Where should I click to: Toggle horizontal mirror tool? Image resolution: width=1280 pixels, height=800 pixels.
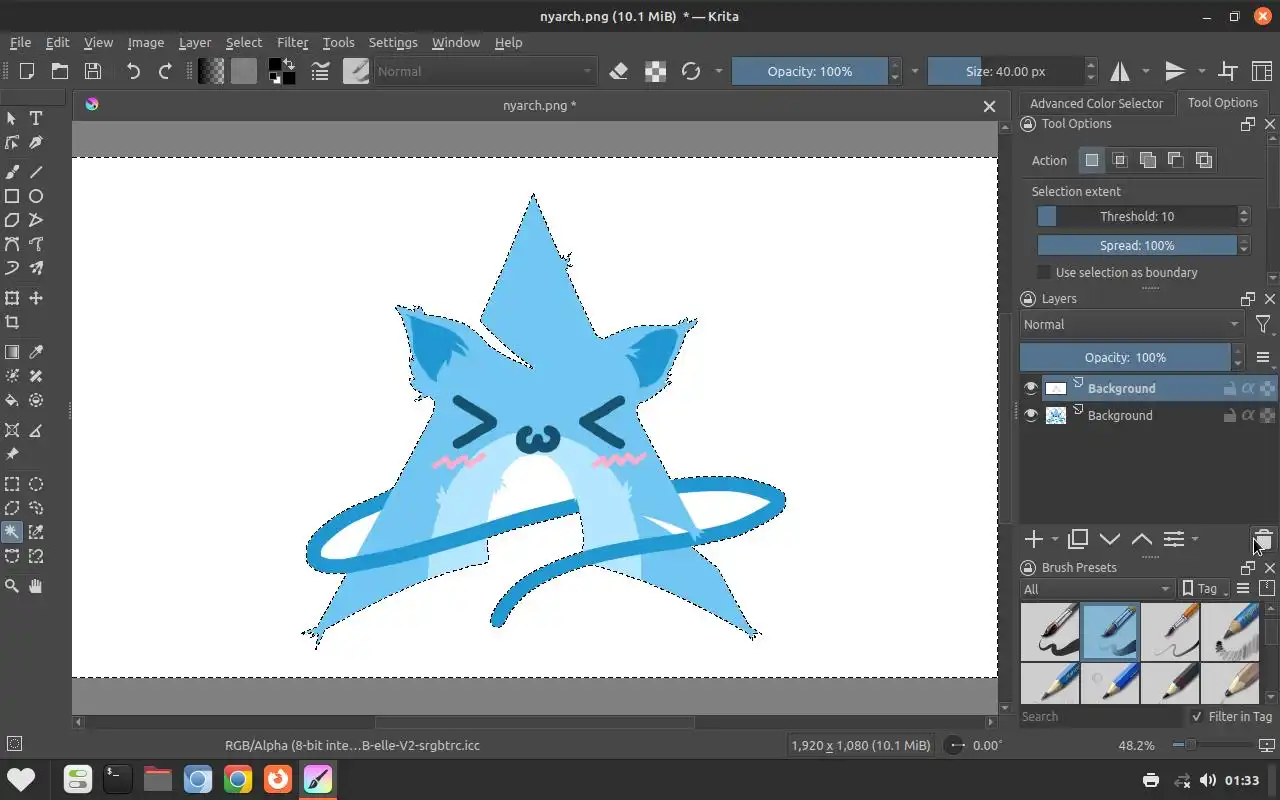1120,71
